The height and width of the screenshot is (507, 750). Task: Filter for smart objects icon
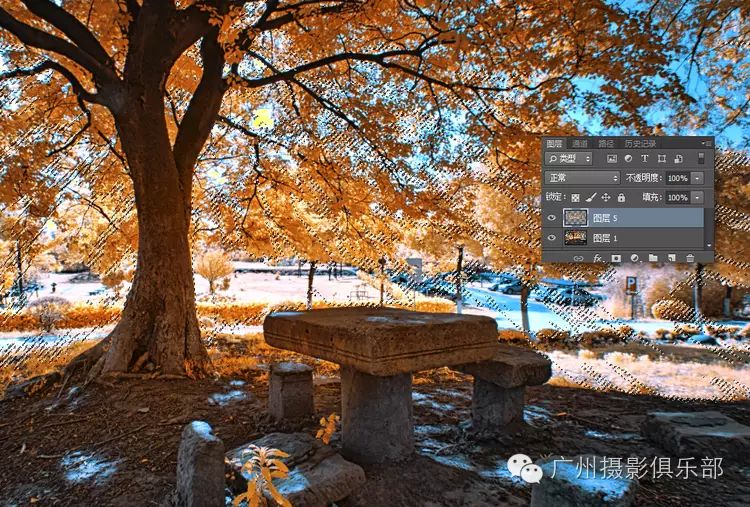click(678, 159)
